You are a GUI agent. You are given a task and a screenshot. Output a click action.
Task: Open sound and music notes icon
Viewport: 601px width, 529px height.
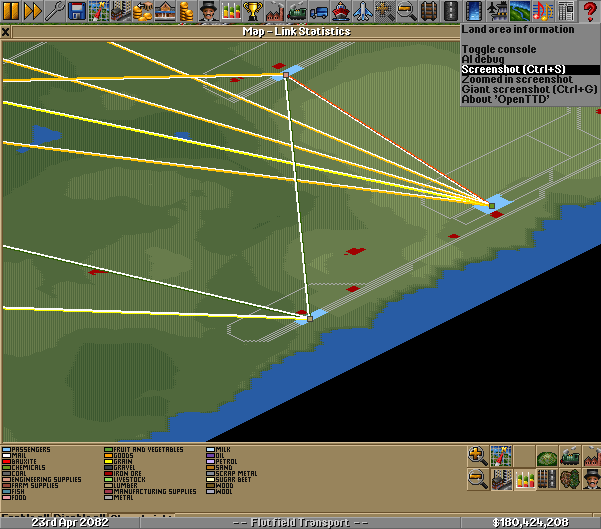pyautogui.click(x=543, y=11)
